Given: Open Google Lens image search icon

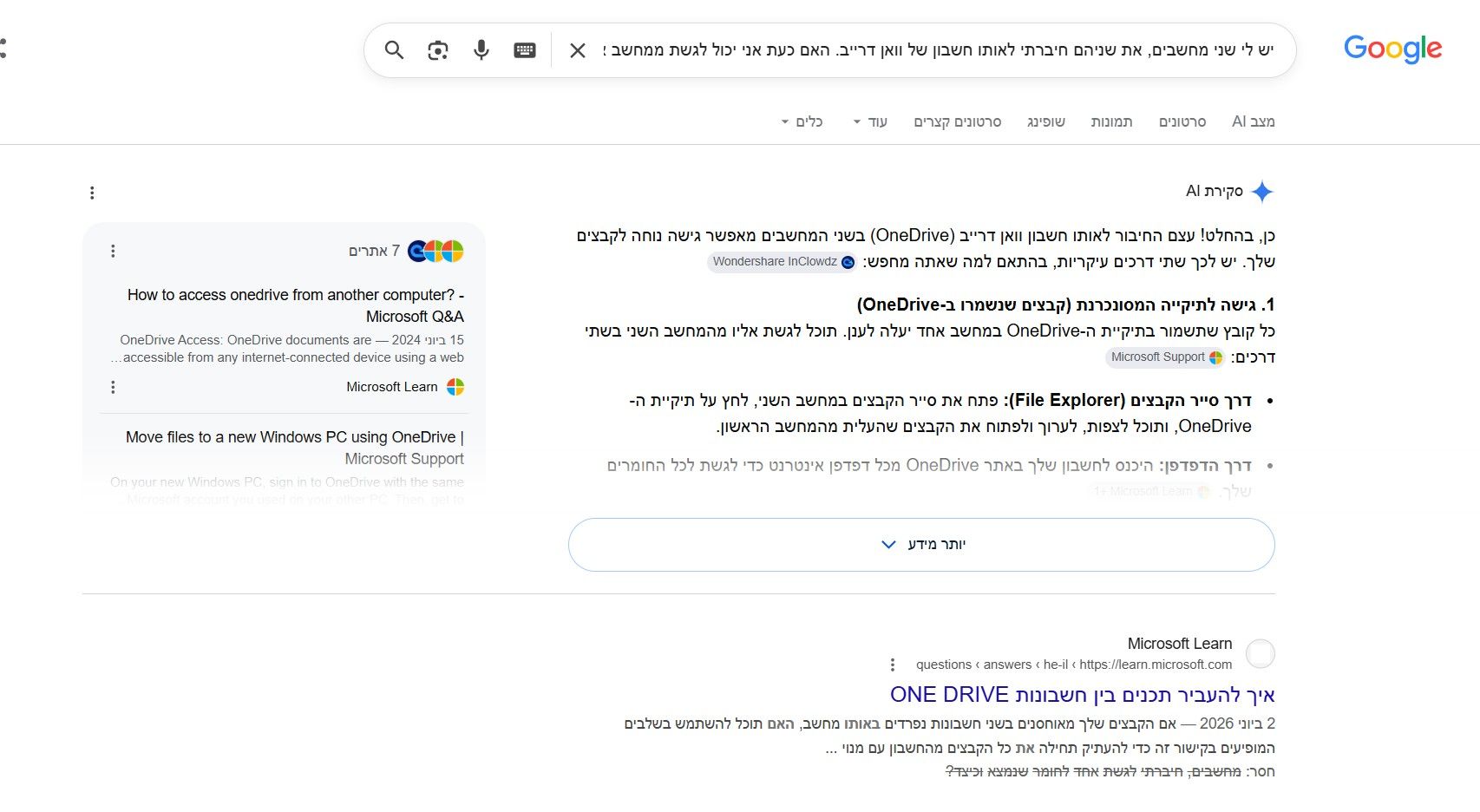Looking at the screenshot, I should (438, 50).
